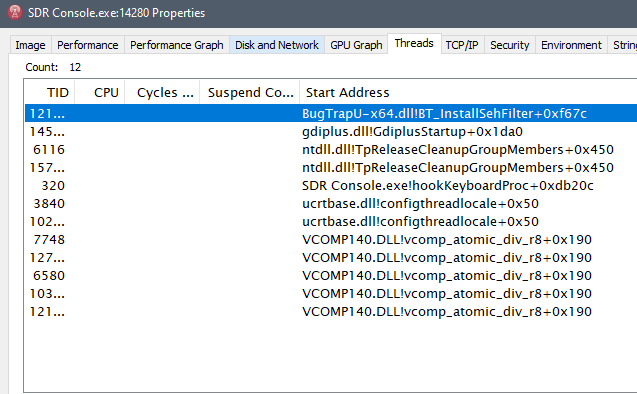Switch to the Performance Graph tab

pyautogui.click(x=177, y=45)
